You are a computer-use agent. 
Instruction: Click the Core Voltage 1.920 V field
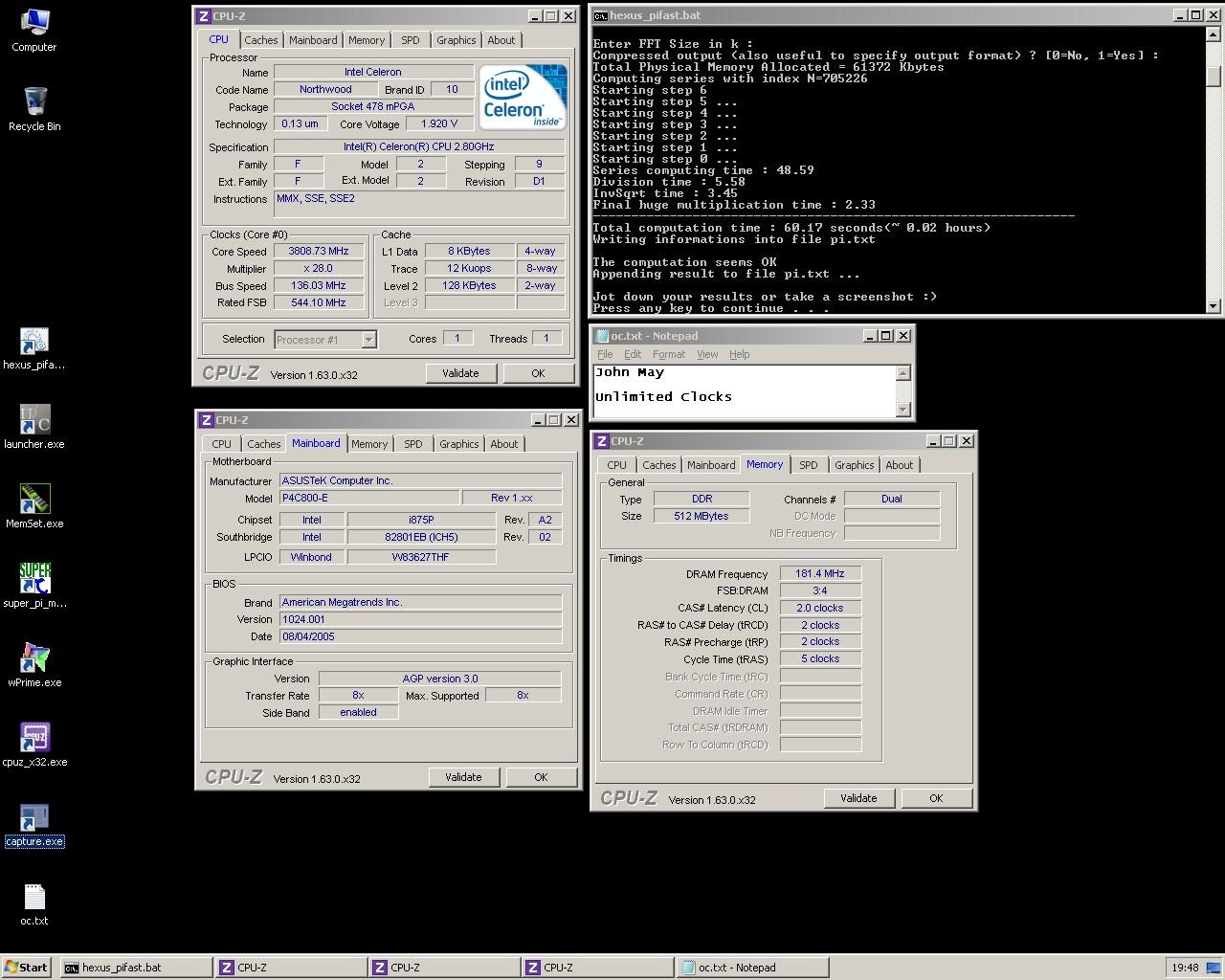438,124
